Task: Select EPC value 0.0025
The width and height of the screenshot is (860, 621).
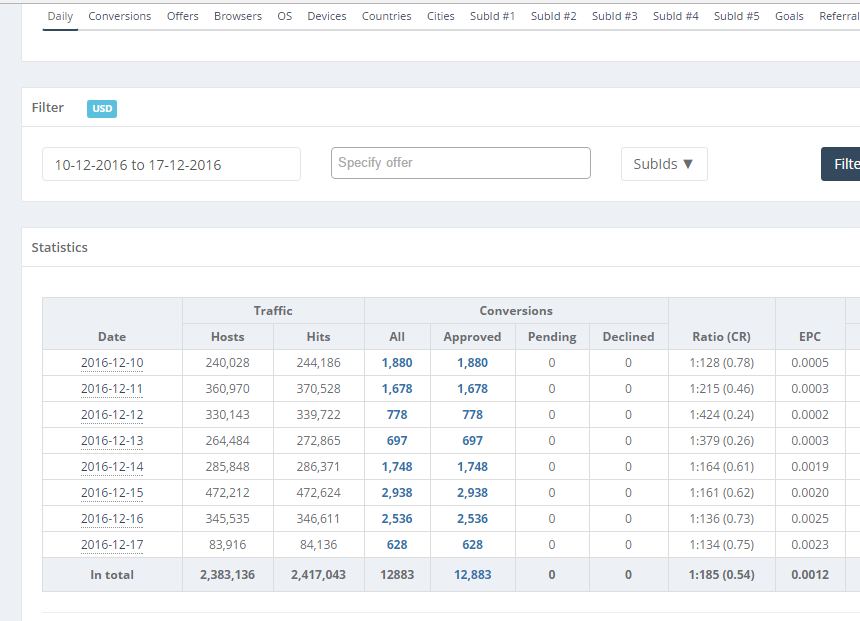Action: [x=810, y=519]
